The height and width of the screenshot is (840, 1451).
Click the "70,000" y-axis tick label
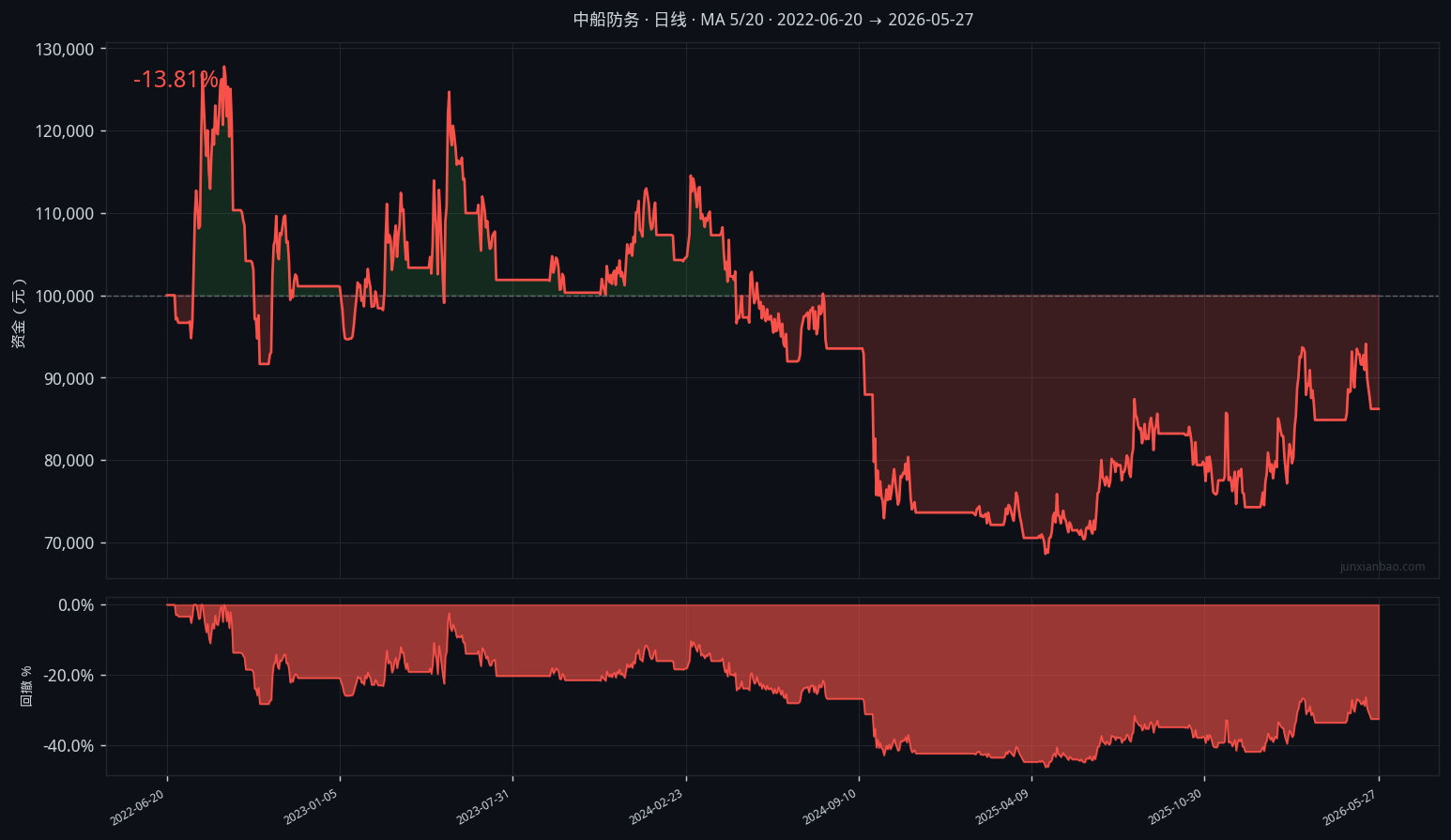69,543
